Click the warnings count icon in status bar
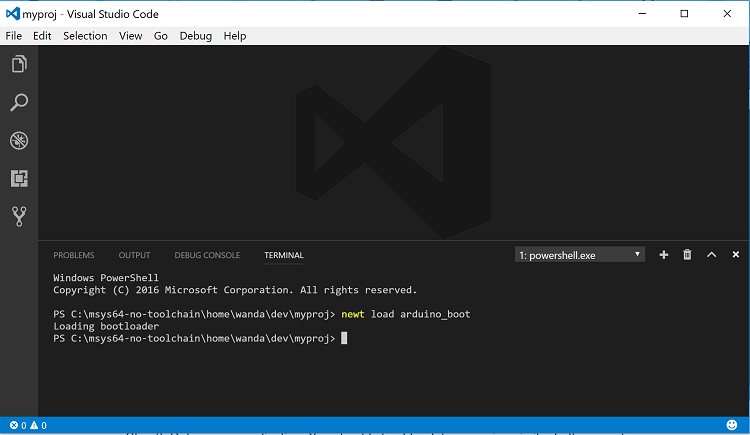750x435 pixels. tap(34, 425)
